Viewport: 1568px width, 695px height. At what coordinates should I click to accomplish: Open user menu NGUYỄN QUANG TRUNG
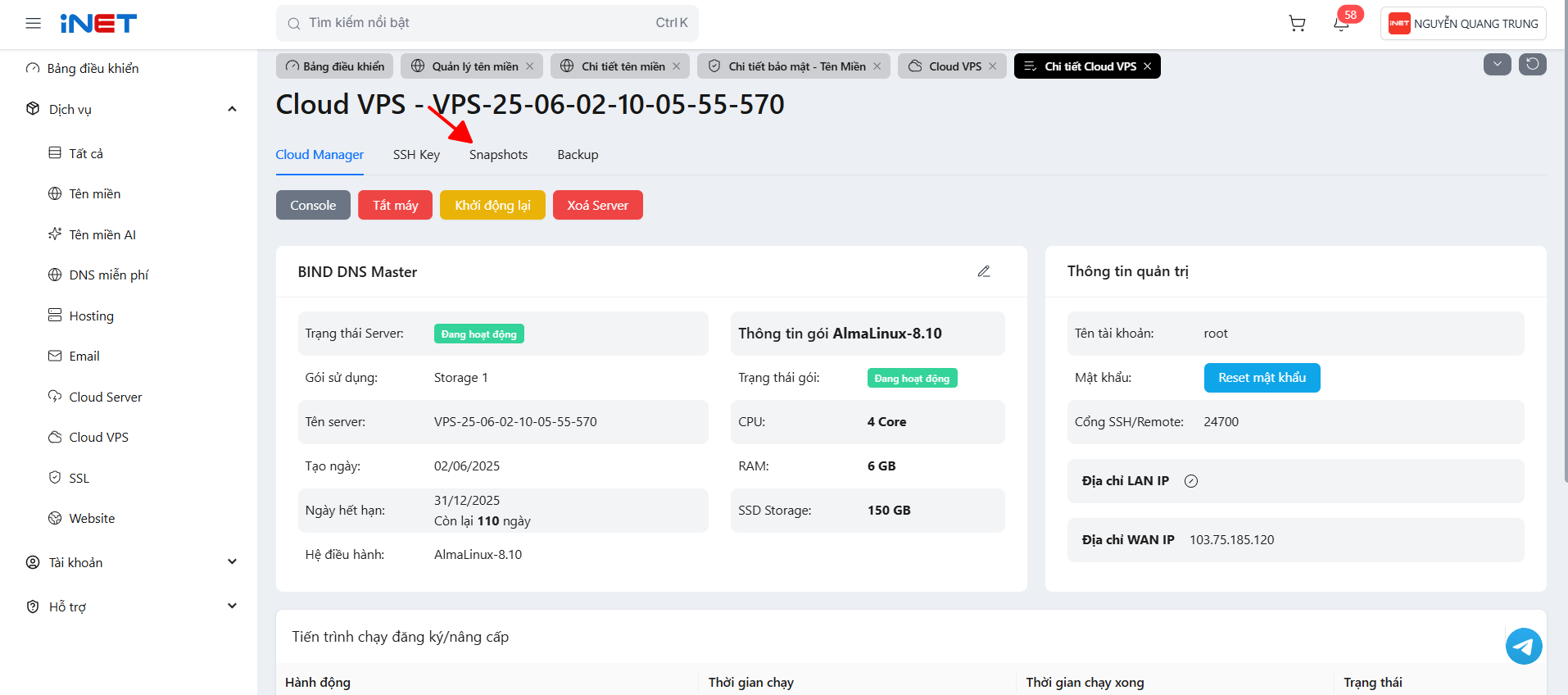coord(1463,24)
